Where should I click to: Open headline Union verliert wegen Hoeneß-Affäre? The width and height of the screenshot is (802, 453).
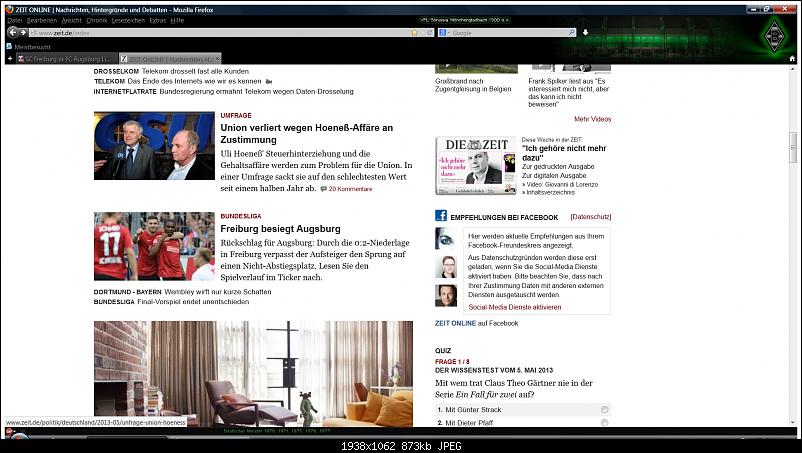click(306, 133)
